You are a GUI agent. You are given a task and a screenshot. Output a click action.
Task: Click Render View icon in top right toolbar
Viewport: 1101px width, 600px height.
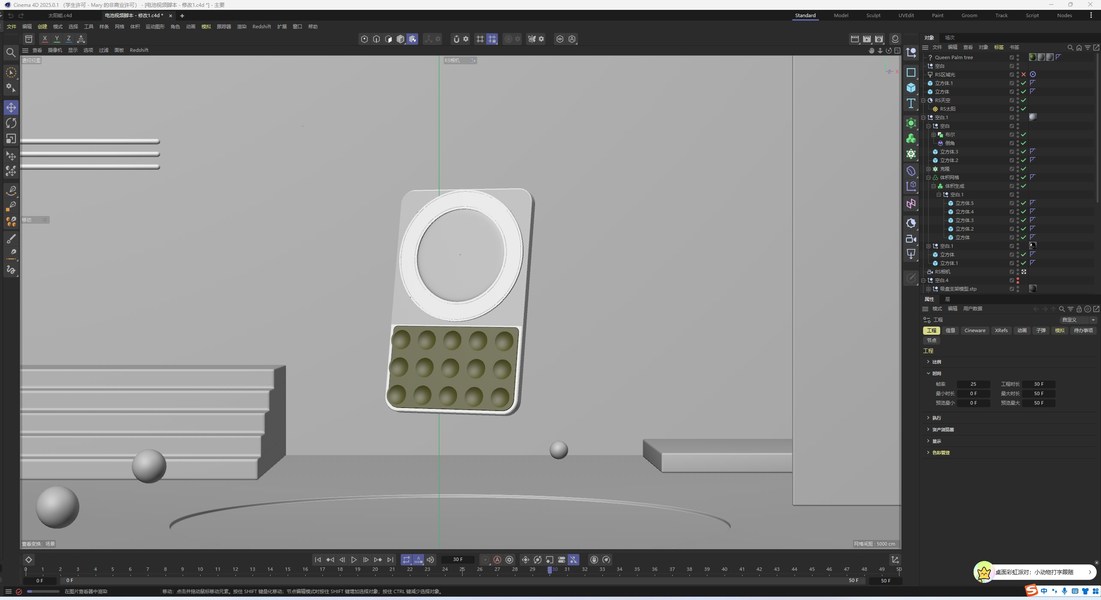click(855, 39)
